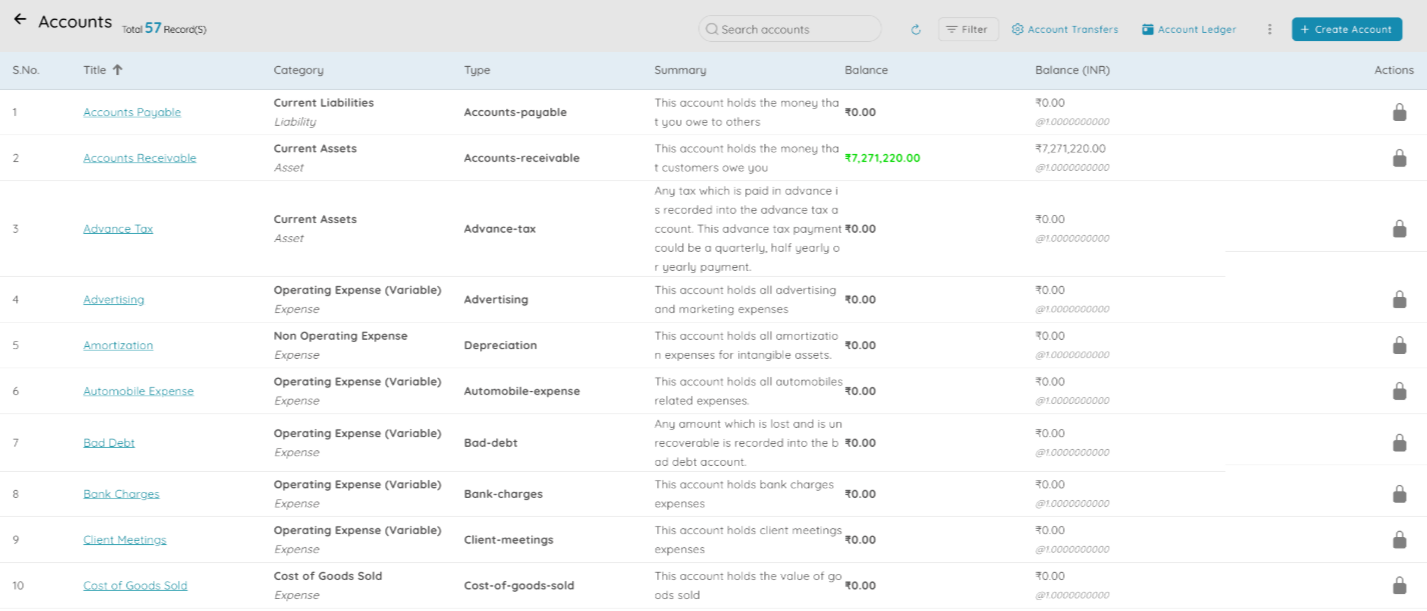
Task: Open Account Transfers
Action: 1064,30
